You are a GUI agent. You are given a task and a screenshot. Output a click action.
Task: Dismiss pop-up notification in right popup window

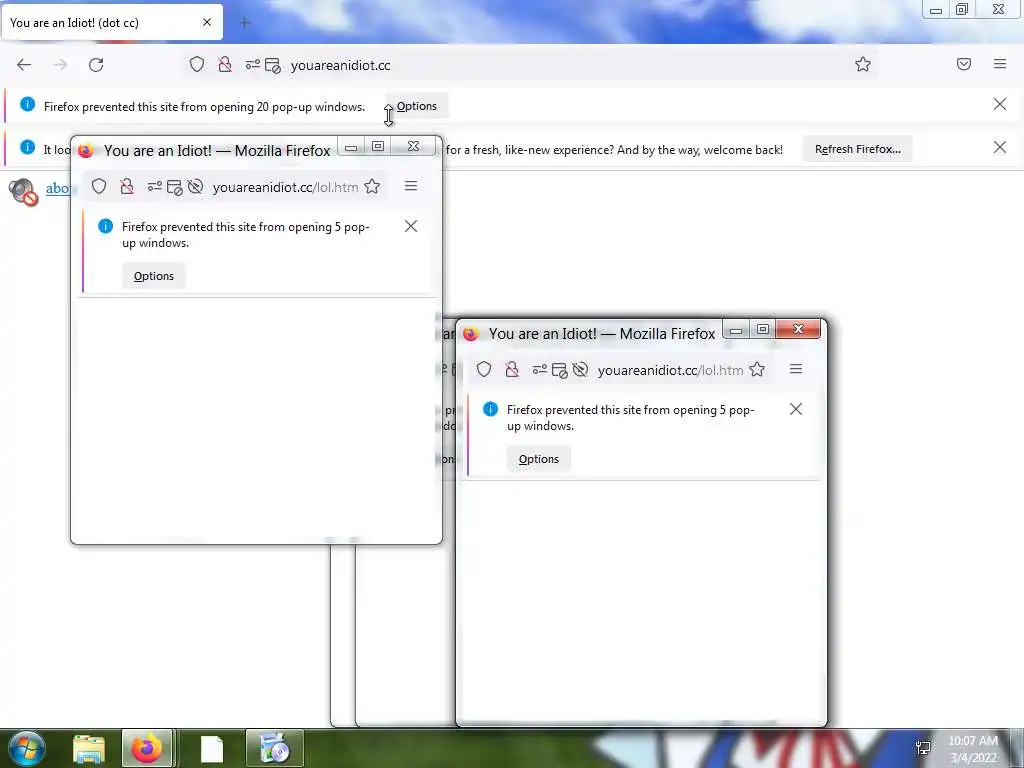795,409
